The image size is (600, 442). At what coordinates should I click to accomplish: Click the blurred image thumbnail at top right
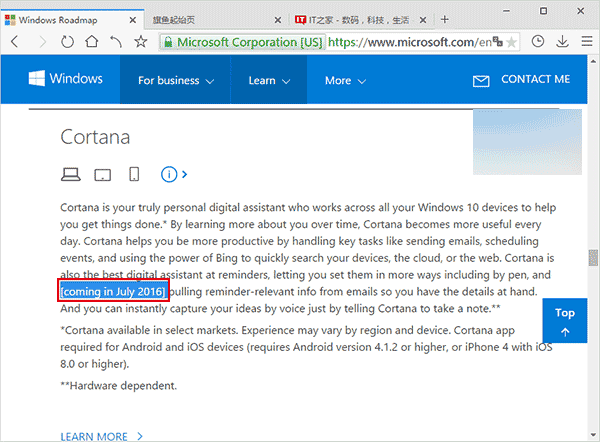pyautogui.click(x=527, y=142)
